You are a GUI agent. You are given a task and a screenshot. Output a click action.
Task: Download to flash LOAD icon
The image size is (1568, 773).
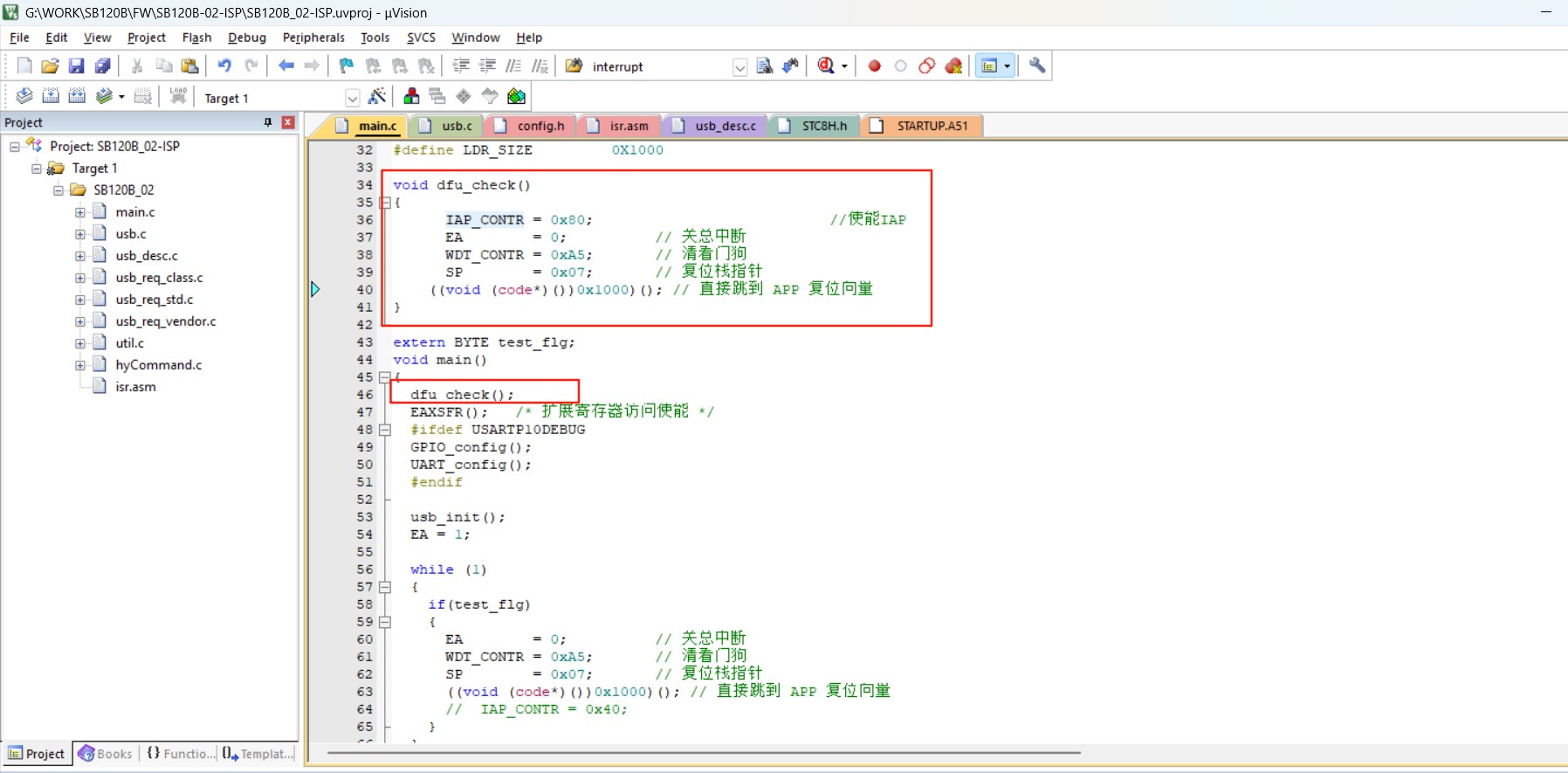(x=178, y=96)
